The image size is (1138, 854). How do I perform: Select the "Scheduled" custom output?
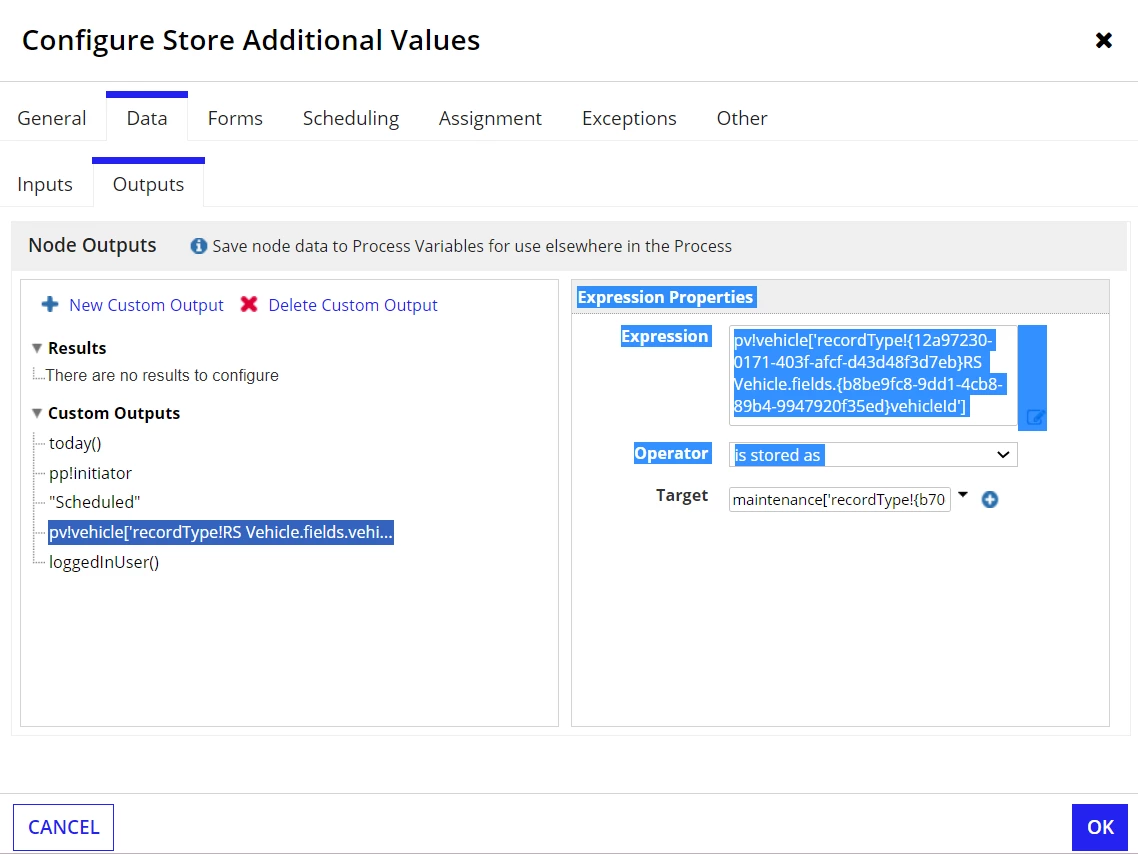click(94, 502)
